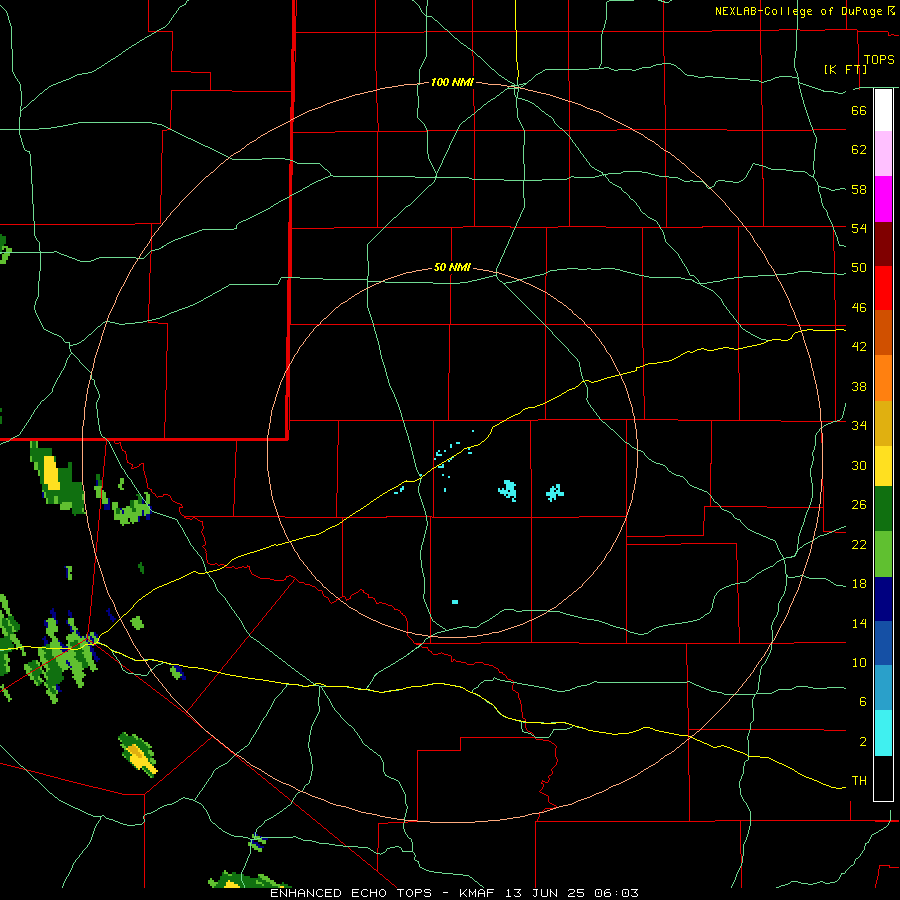900x900 pixels.
Task: Select the magenta legend color block
Action: [883, 199]
